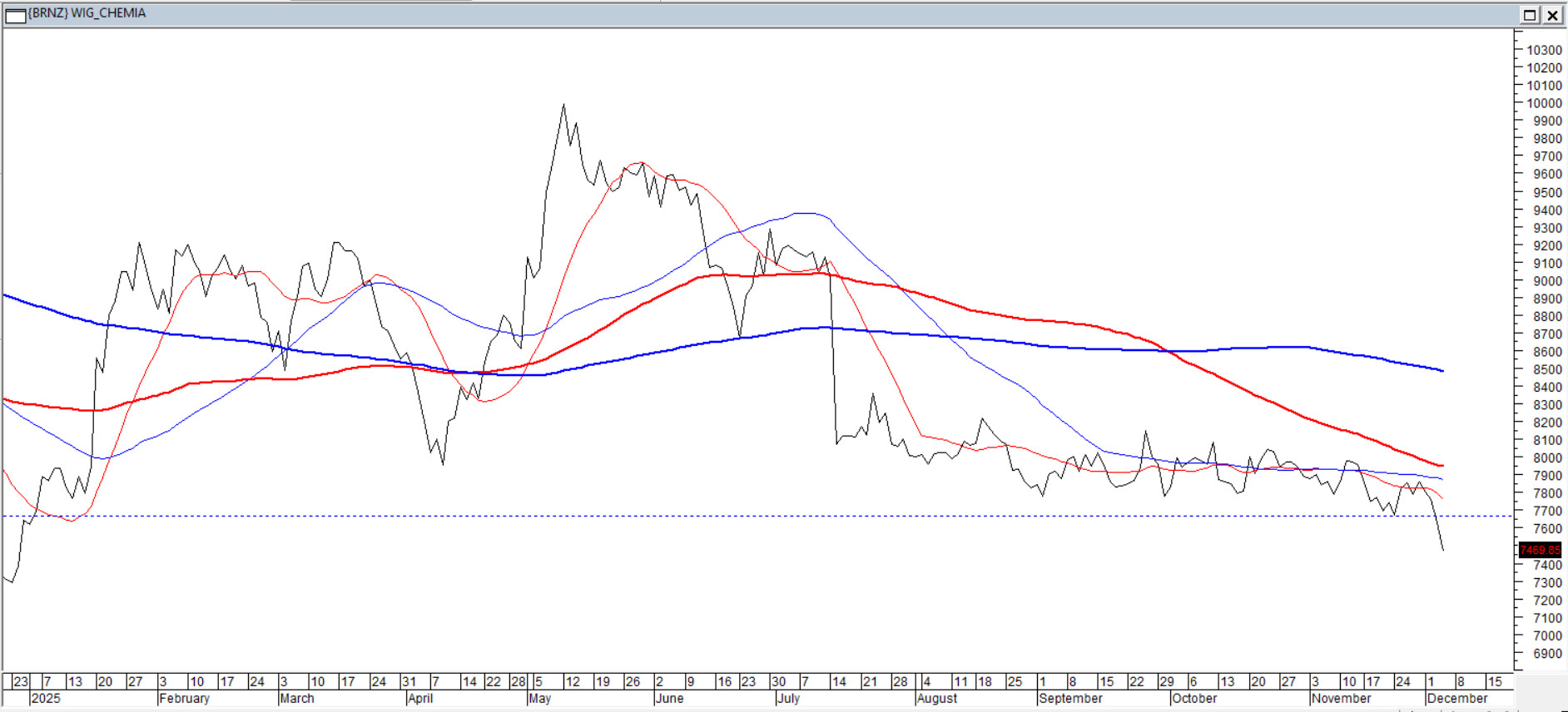Image resolution: width=1568 pixels, height=712 pixels.
Task: Click the 2025 year label on time axis
Action: [46, 699]
